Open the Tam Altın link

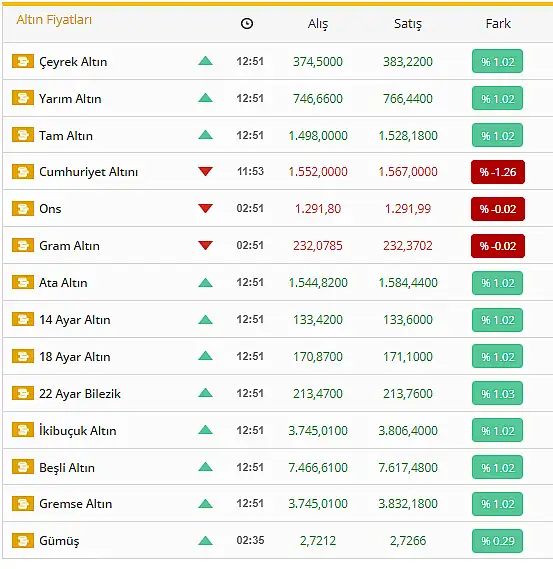click(66, 136)
